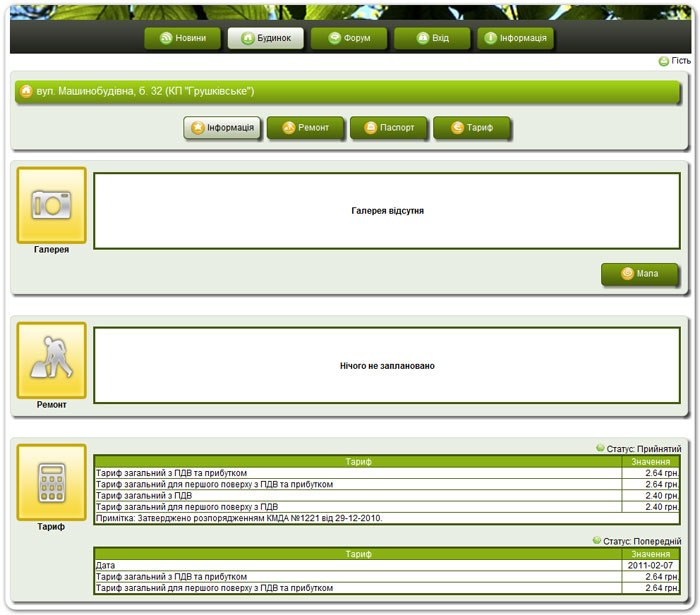Click the camera Галерея icon
Image resolution: width=700 pixels, height=615 pixels.
51,205
